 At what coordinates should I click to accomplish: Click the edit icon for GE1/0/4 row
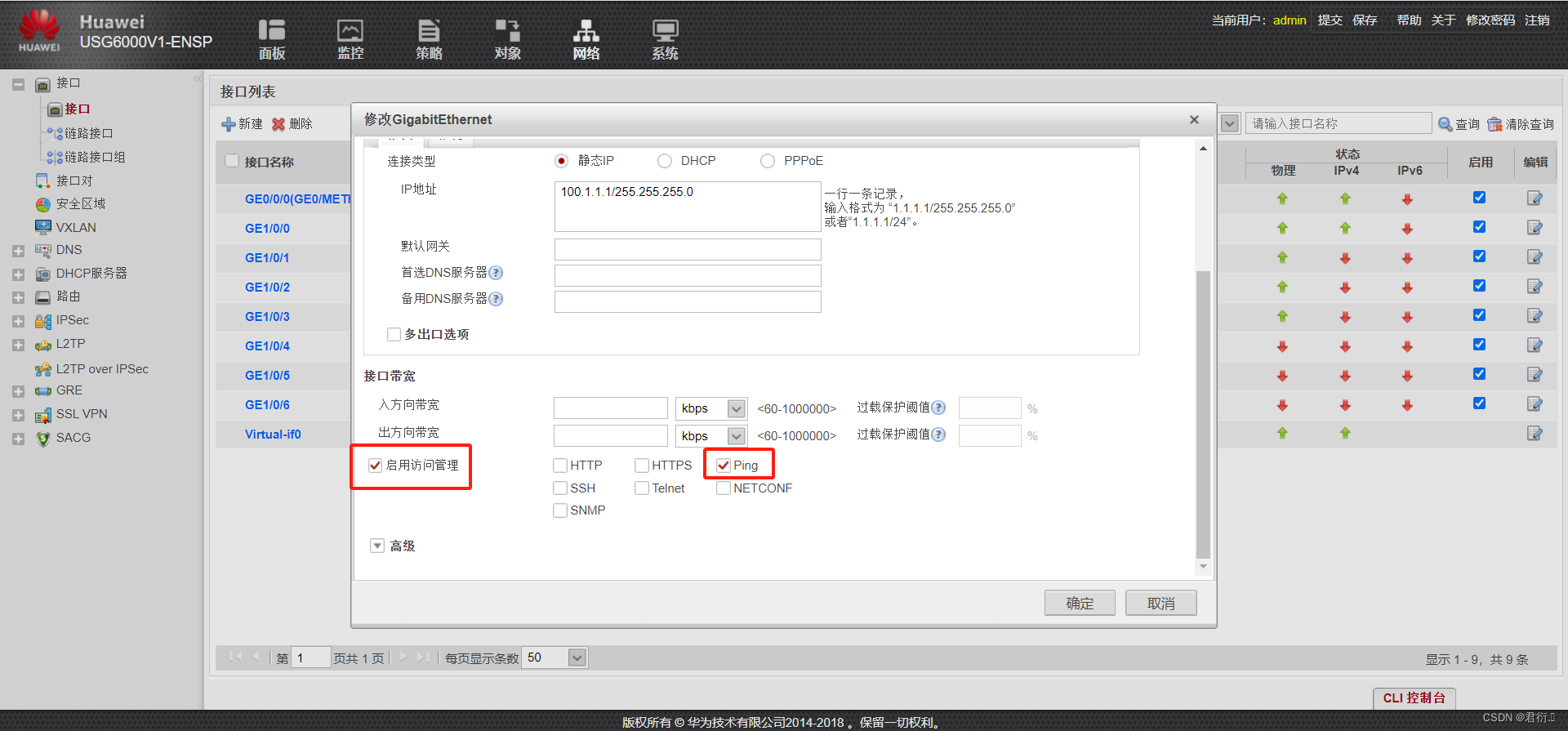pyautogui.click(x=1535, y=345)
